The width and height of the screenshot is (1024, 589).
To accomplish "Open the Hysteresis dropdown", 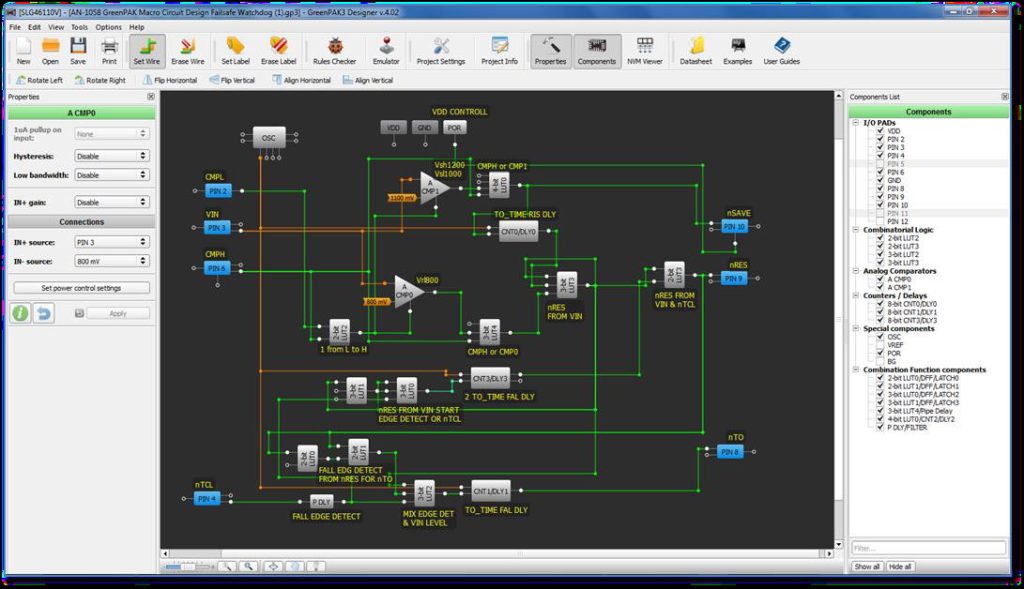I will point(111,156).
